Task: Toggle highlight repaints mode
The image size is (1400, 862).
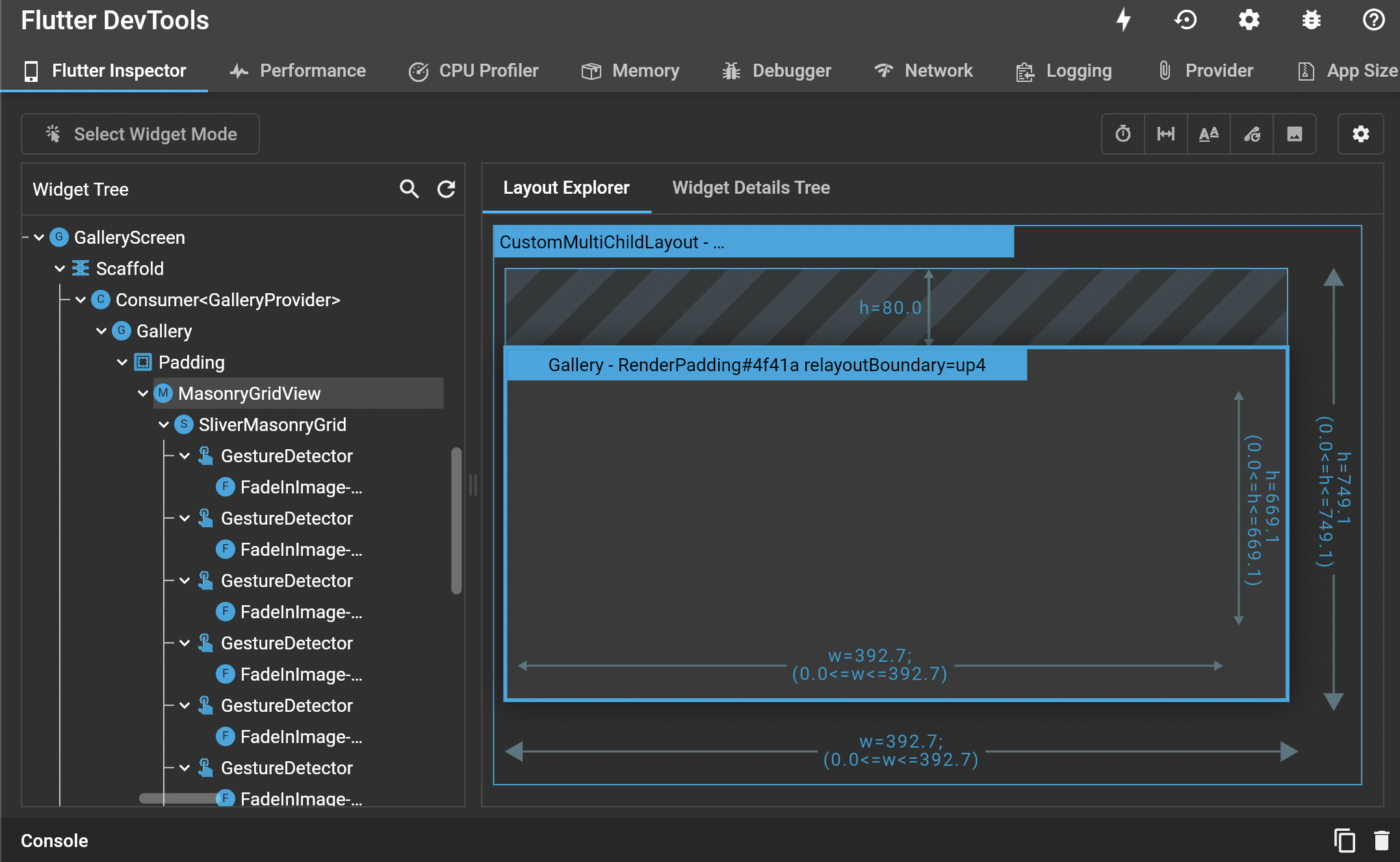Action: (x=1252, y=134)
